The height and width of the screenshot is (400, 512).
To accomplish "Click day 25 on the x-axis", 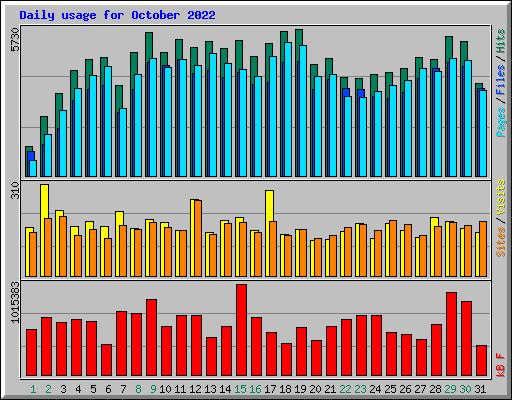I will [x=390, y=389].
